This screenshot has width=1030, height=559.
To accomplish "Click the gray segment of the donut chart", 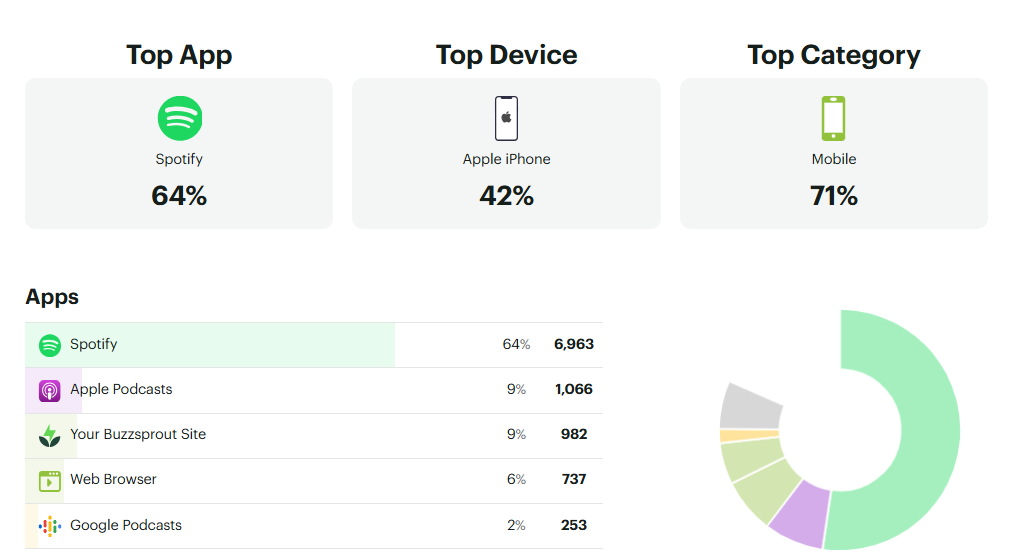I will [x=752, y=405].
